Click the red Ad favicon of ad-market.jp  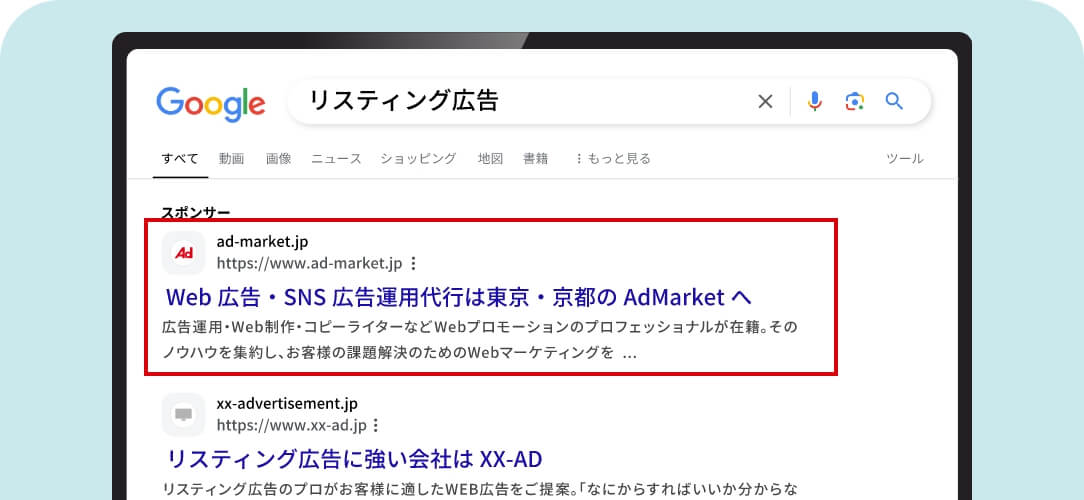pos(184,252)
